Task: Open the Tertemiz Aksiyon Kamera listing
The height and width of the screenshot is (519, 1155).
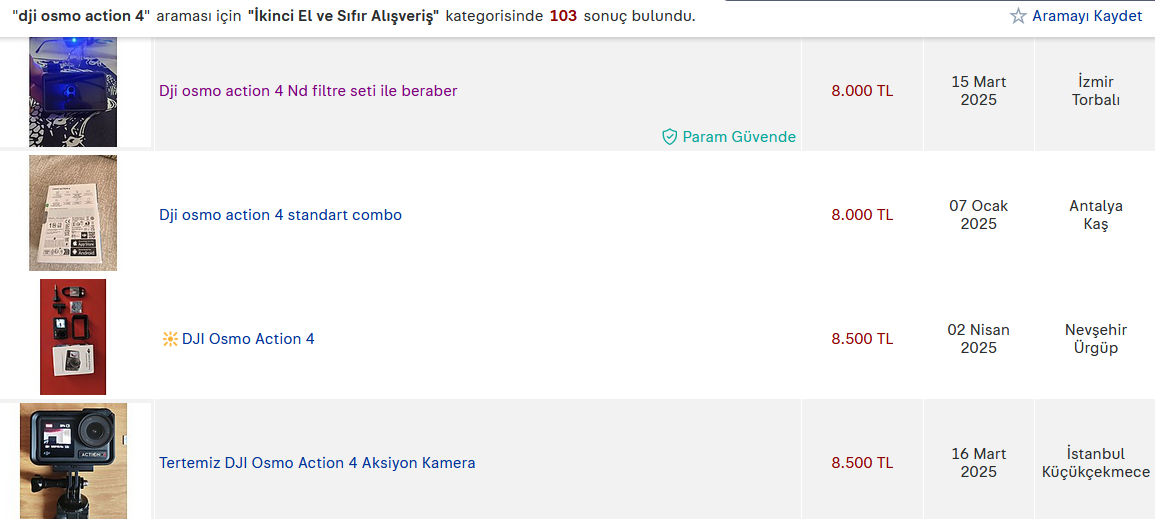Action: point(317,463)
